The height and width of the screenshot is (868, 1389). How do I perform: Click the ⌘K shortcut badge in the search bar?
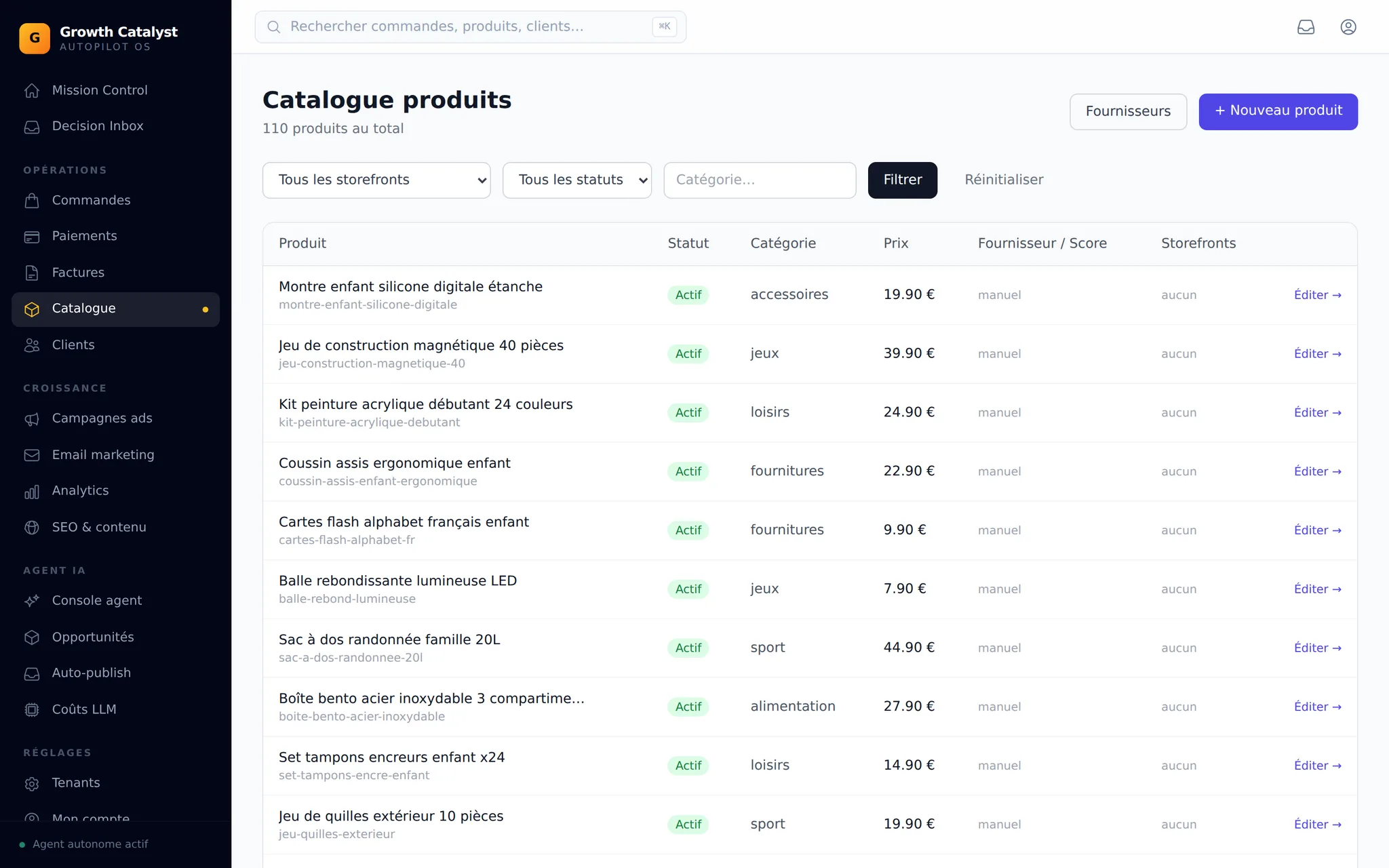(x=664, y=27)
